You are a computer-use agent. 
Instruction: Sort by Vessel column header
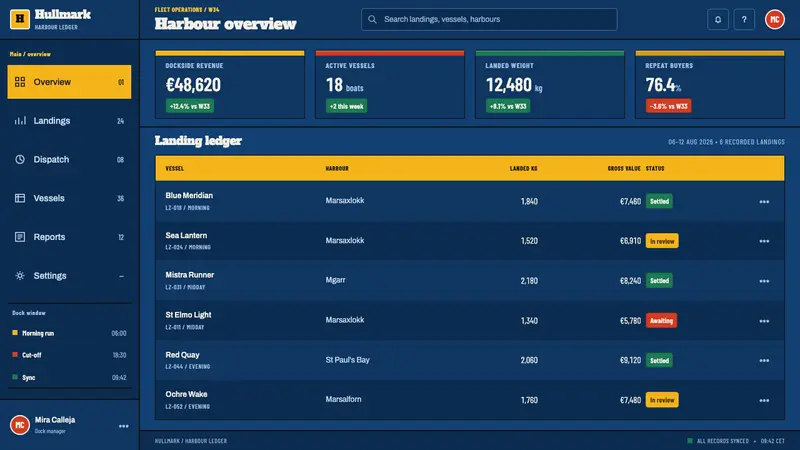[174, 168]
